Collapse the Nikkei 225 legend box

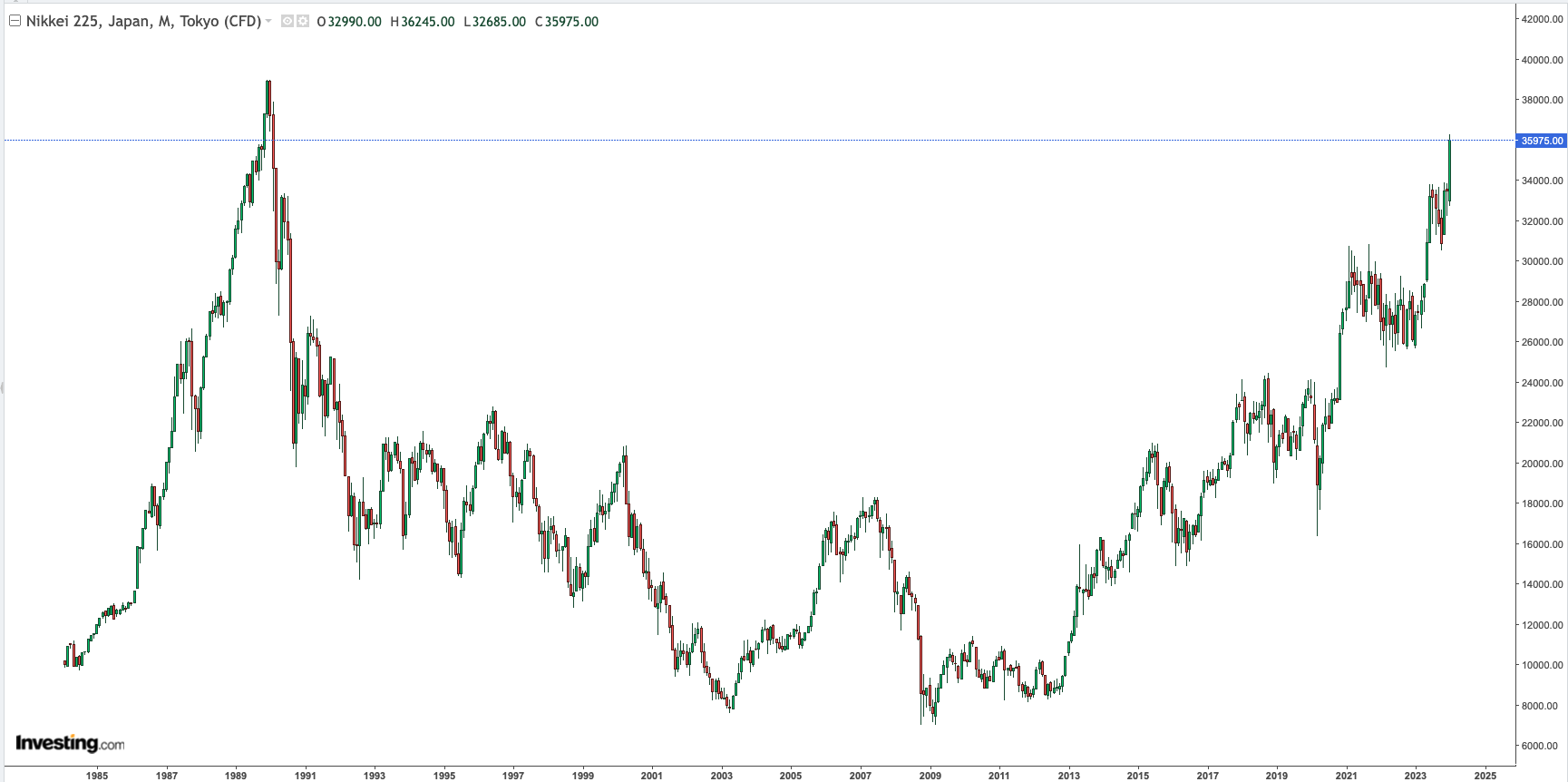click(x=15, y=21)
